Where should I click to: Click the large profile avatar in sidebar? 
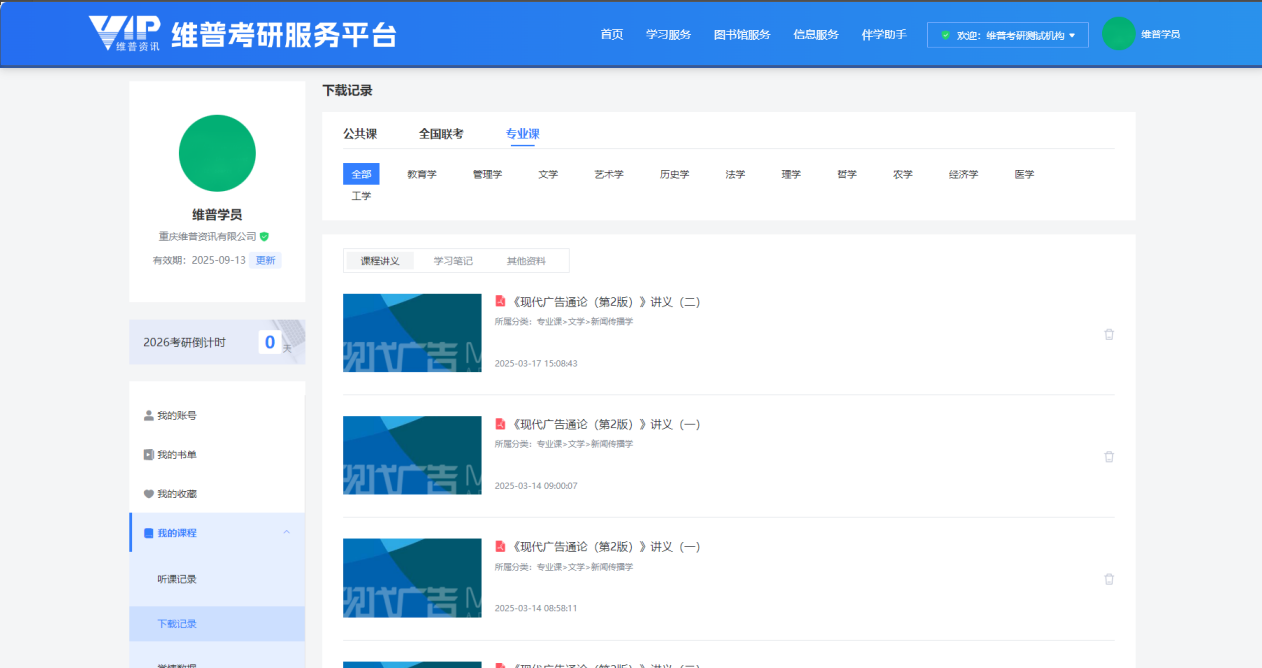point(217,153)
